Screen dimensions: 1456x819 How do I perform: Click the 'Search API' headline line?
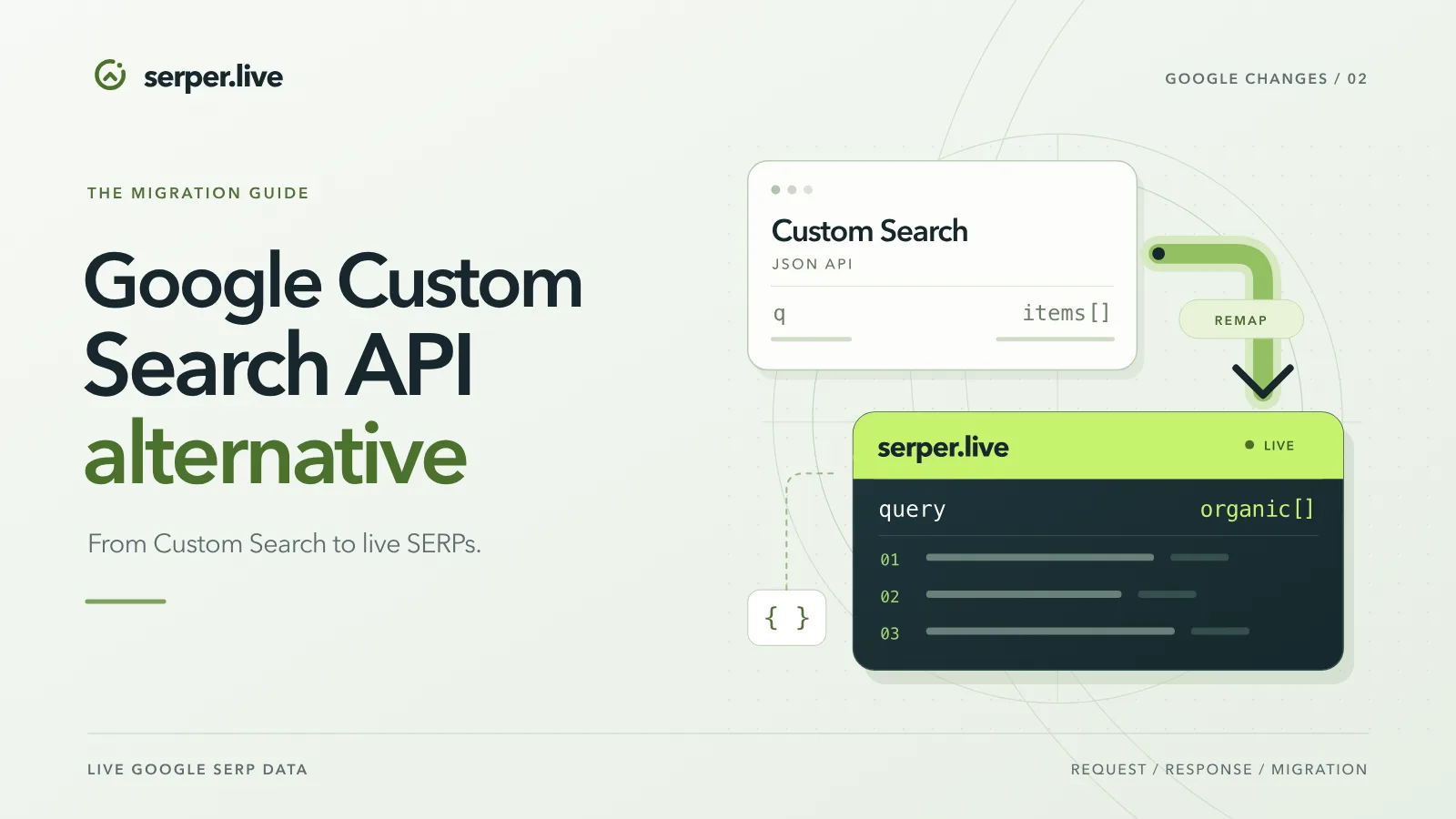278,364
